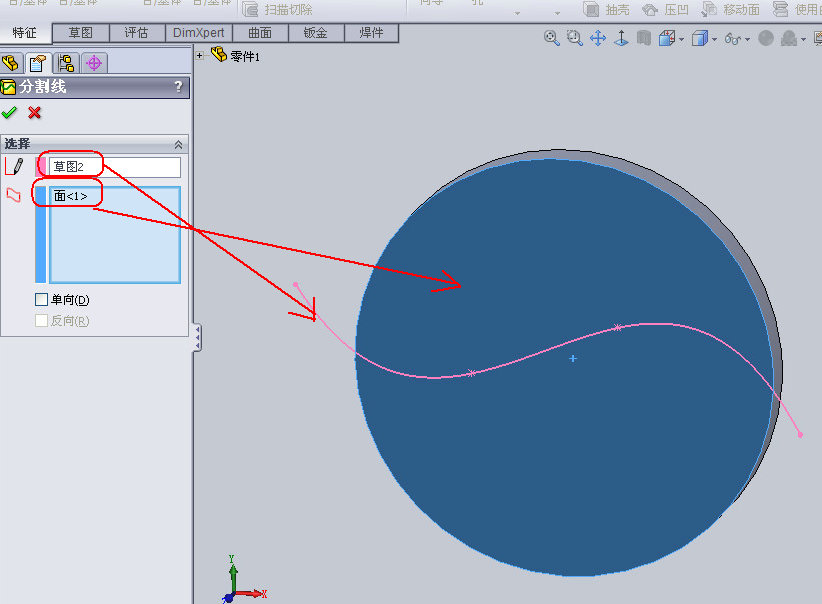Click the View Orientation cube icon
Viewport: 822px width, 604px height.
[667, 38]
